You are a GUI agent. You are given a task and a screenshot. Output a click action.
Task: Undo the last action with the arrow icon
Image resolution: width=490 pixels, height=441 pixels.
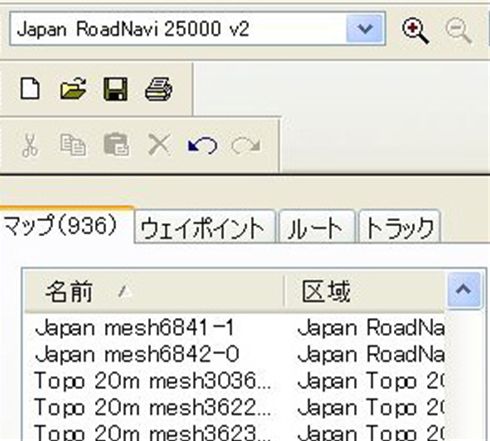203,145
